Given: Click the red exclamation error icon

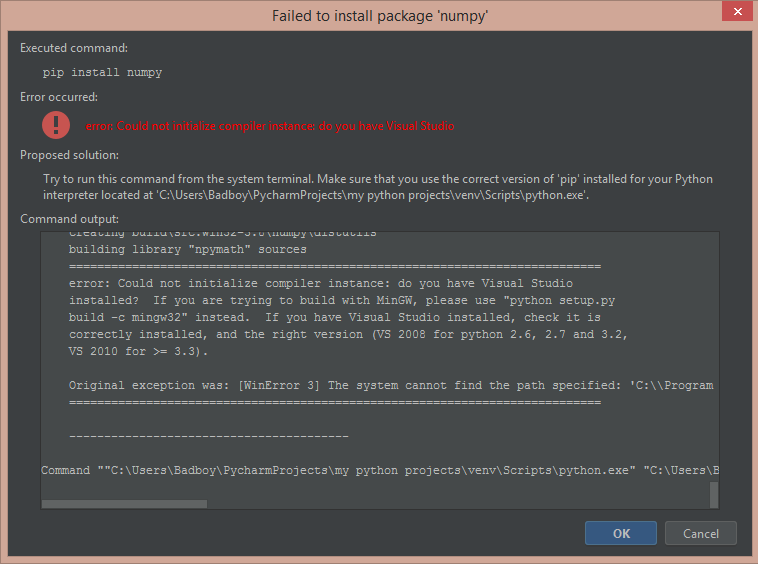Looking at the screenshot, I should pyautogui.click(x=56, y=125).
